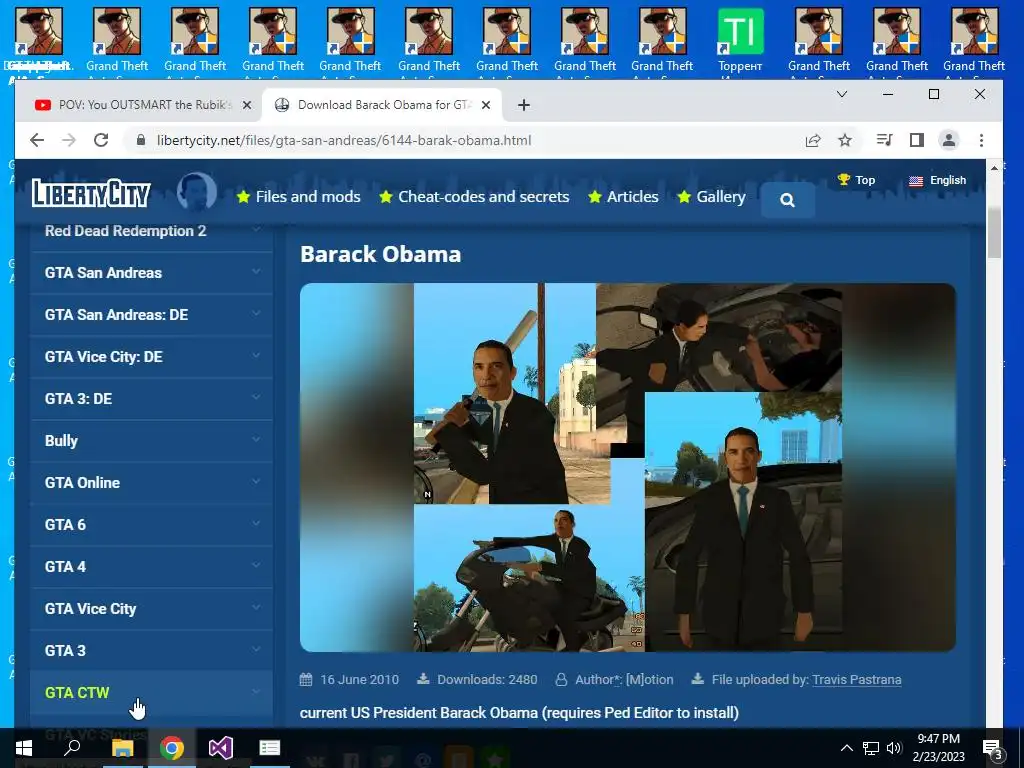
Task: Open the Gallery menu
Action: coord(711,197)
